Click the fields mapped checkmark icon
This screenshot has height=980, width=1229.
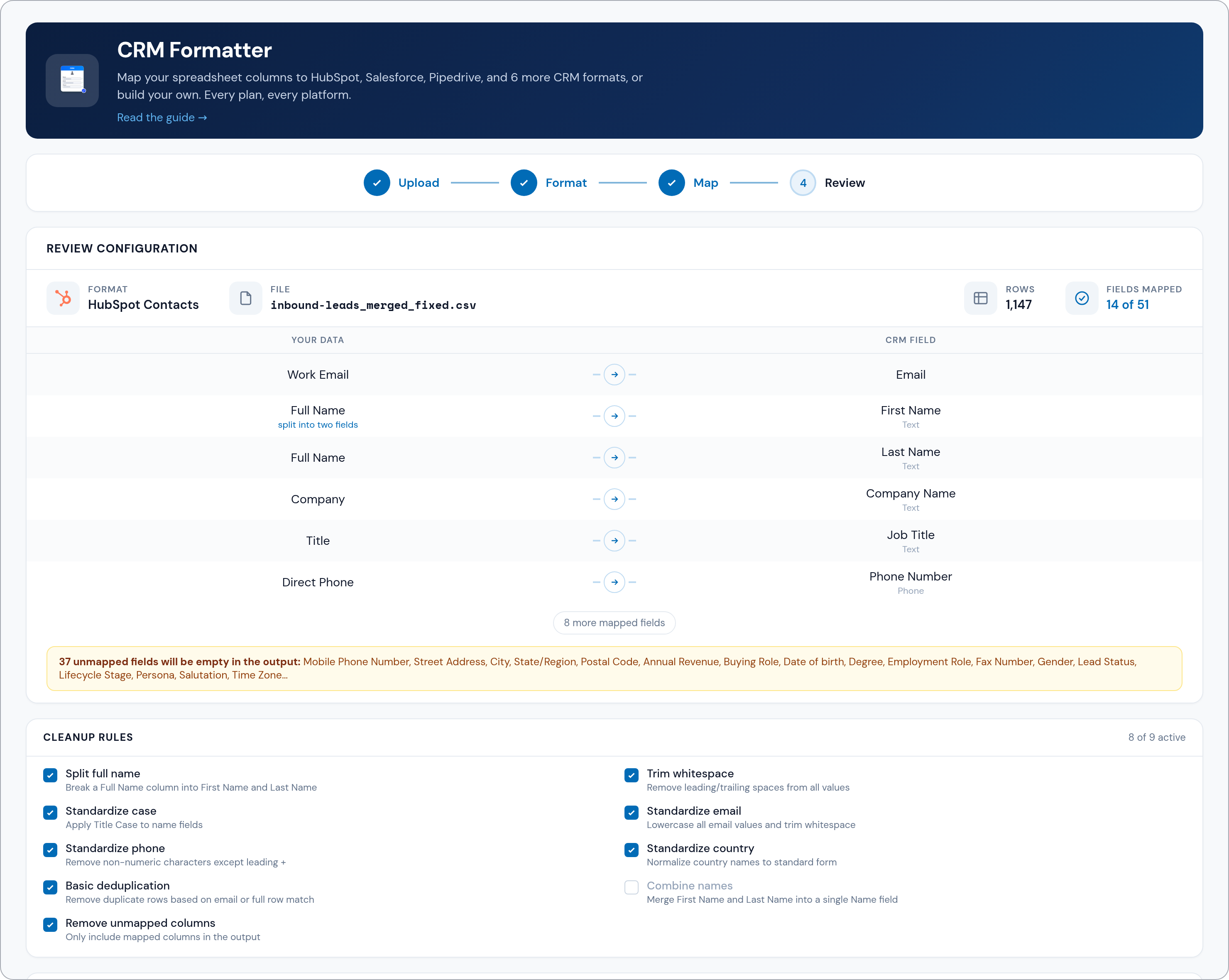tap(1081, 298)
